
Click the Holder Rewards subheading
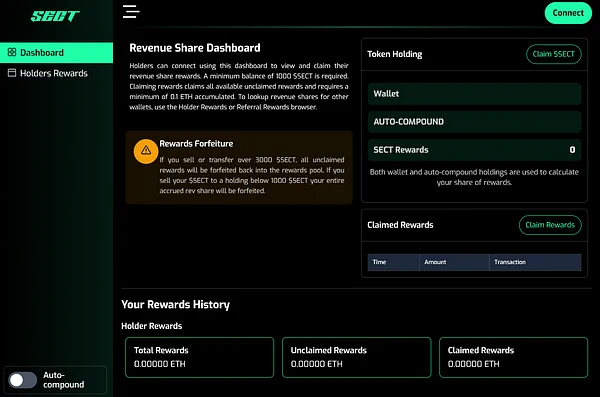152,326
